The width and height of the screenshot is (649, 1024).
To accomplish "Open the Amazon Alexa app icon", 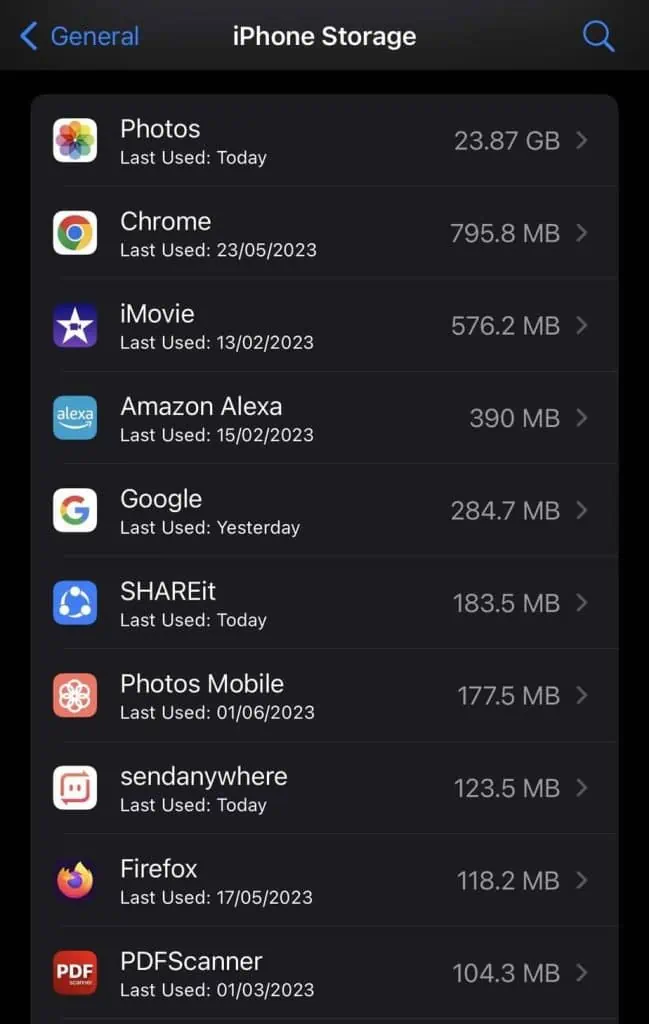I will [74, 417].
